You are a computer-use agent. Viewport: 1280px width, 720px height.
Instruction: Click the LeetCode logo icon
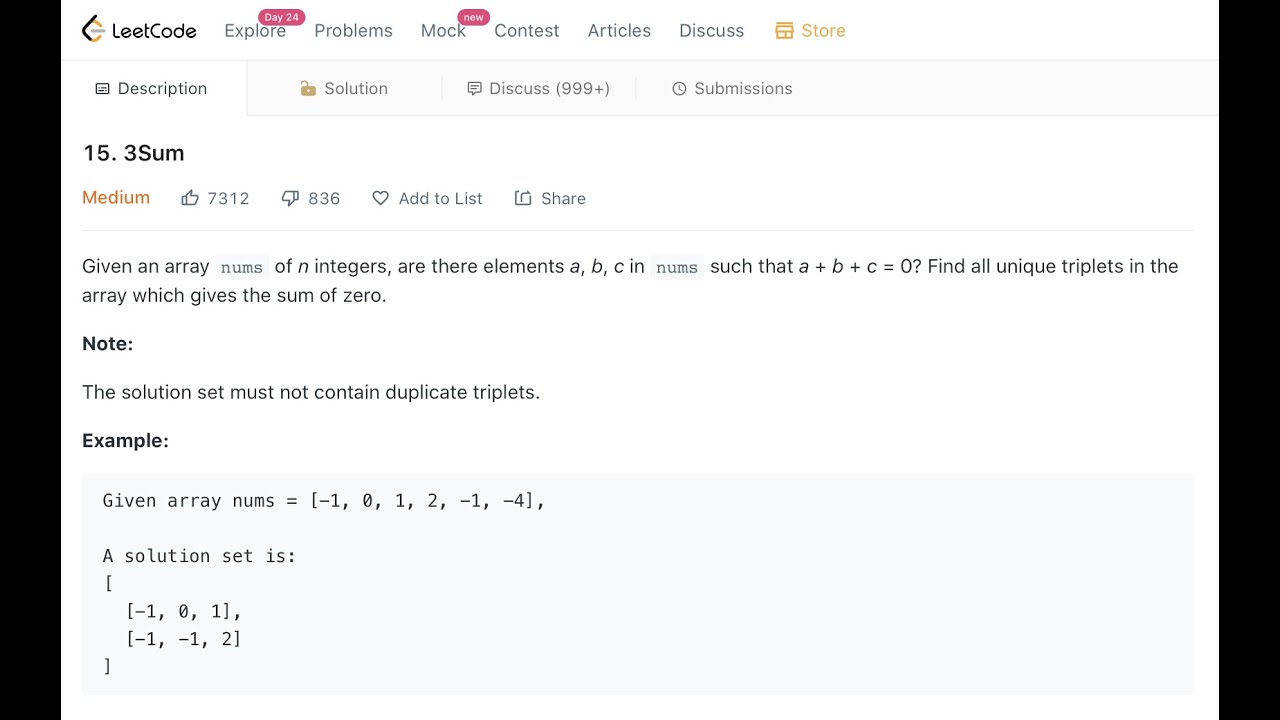tap(93, 30)
